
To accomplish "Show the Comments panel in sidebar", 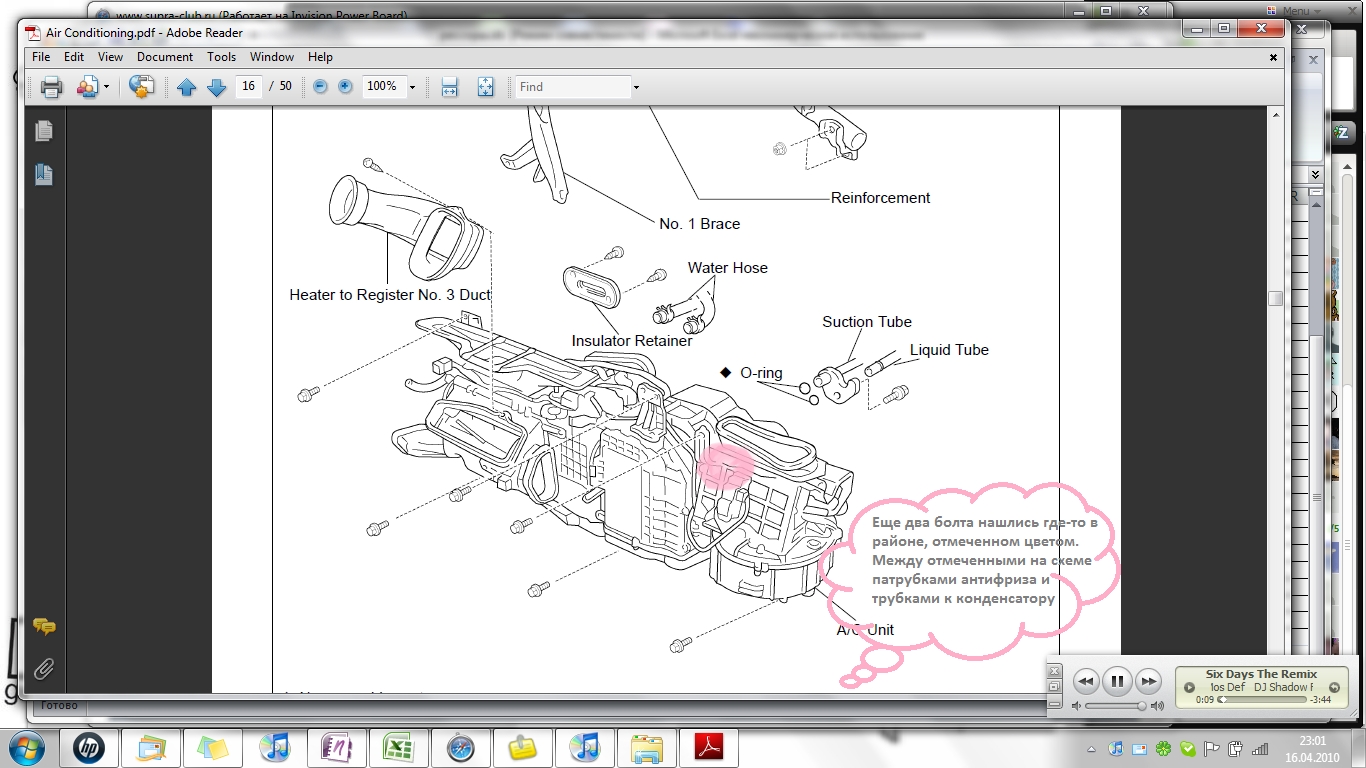I will pos(43,627).
